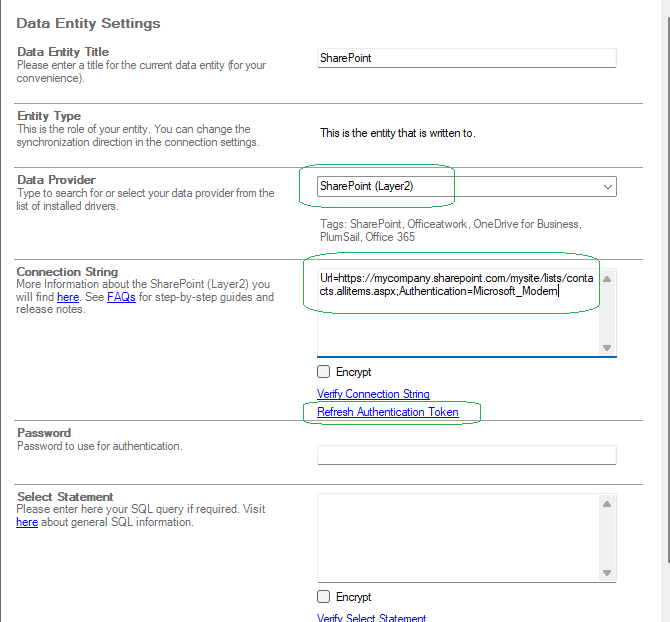The height and width of the screenshot is (622, 670).
Task: Open the 'here' link in Connection String description
Action: tap(68, 297)
